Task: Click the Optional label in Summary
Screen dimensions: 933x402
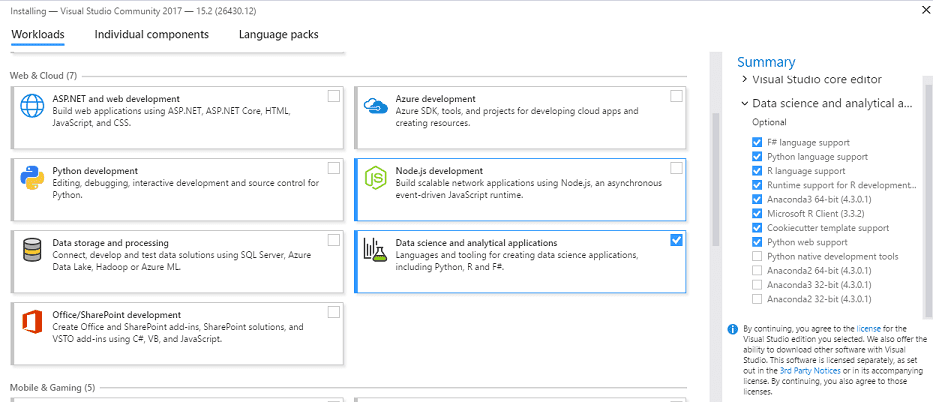Action: tap(769, 122)
